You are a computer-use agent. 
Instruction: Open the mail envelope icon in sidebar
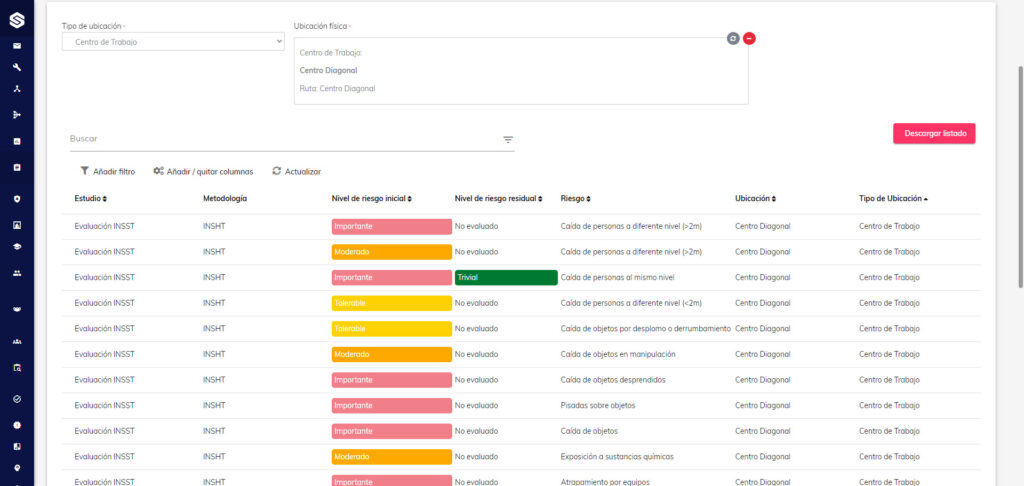click(x=17, y=46)
